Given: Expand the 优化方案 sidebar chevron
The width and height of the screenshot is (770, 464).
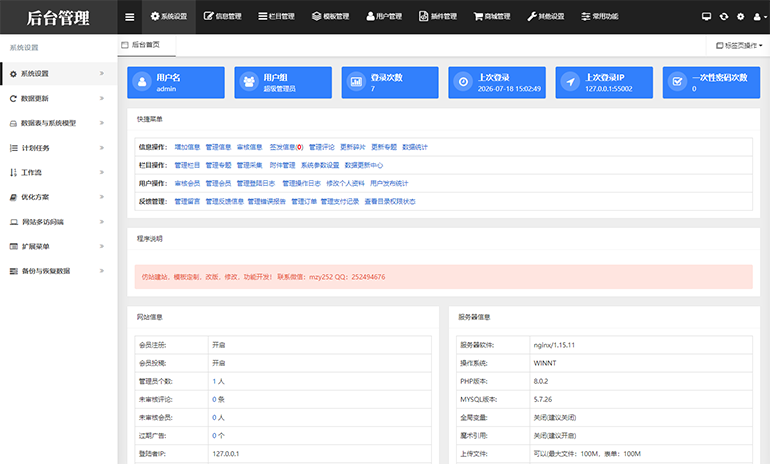Looking at the screenshot, I should tap(102, 196).
